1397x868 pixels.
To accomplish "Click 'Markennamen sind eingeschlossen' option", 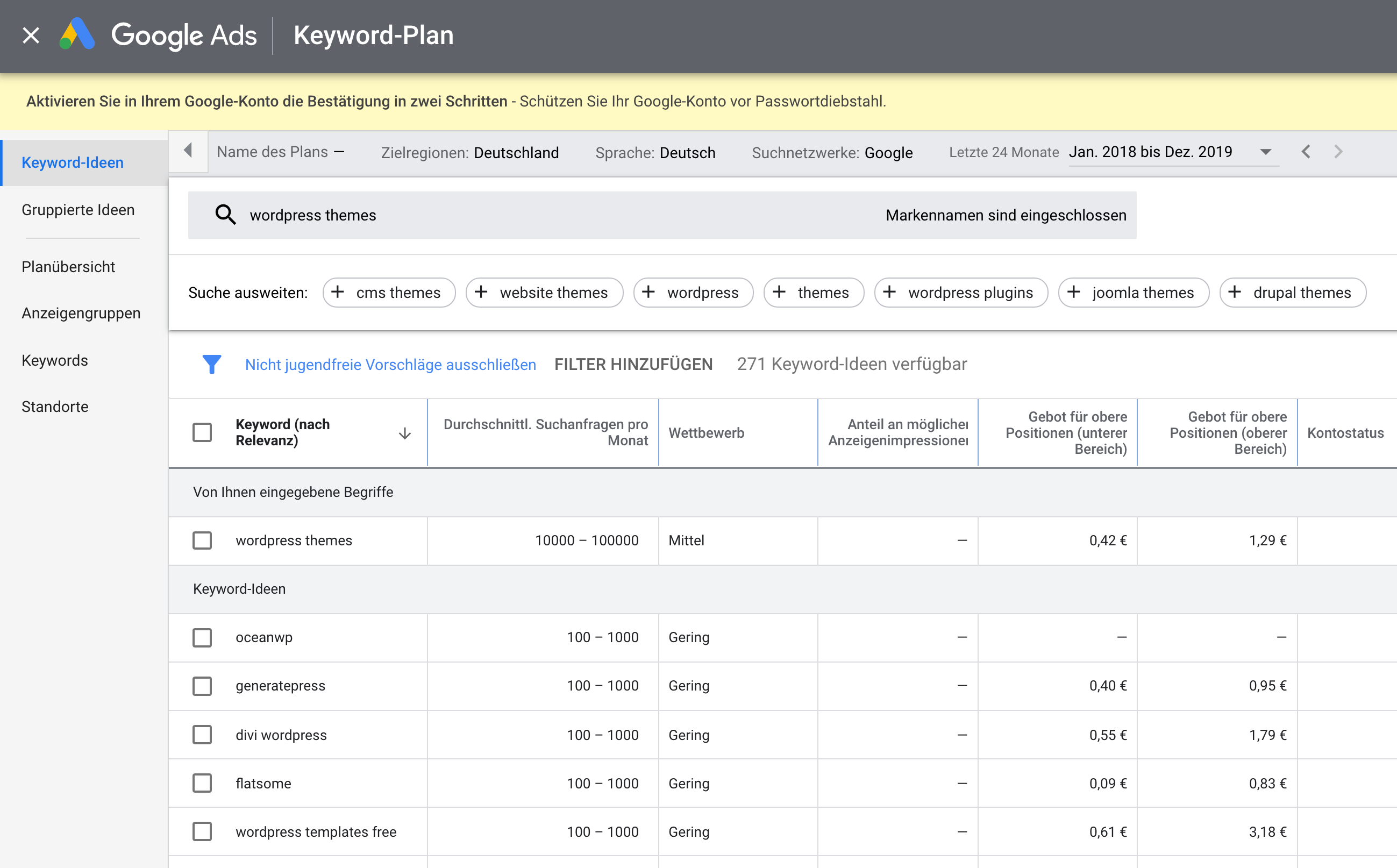I will pos(1006,215).
